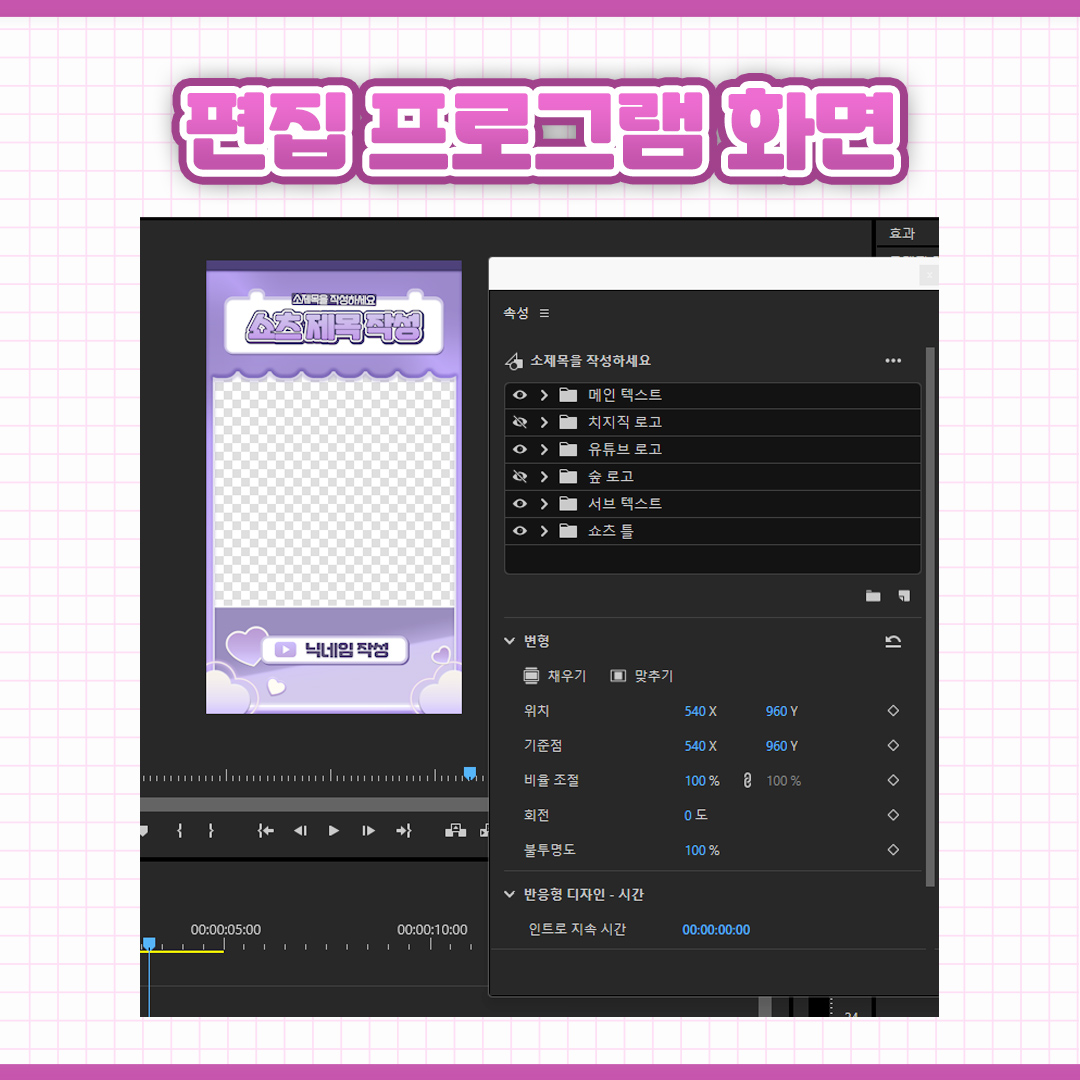Expand the 유튜브 로고 folder chevron
Screen dimensions: 1080x1080
544,449
